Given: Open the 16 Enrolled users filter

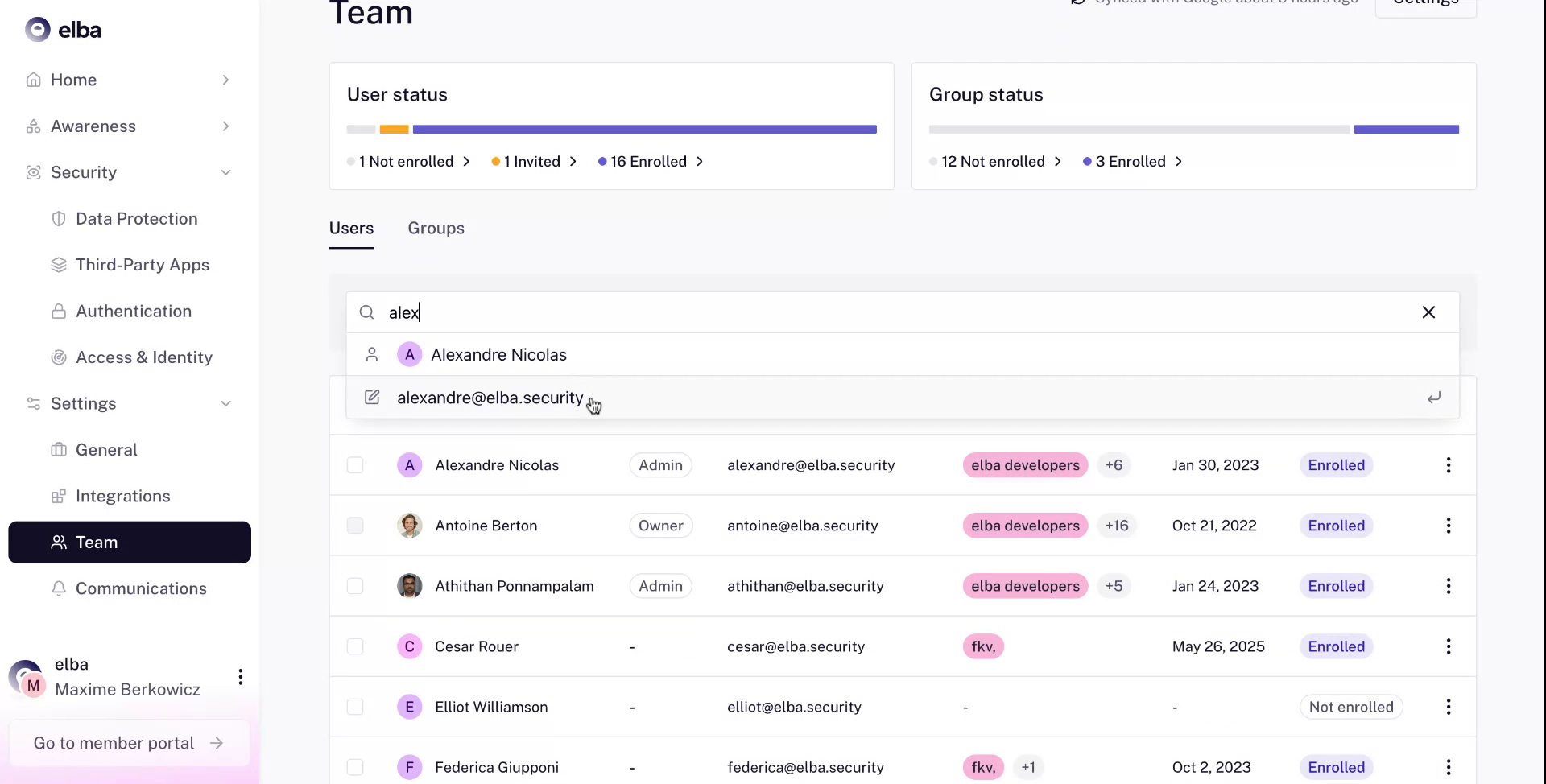Looking at the screenshot, I should [651, 162].
